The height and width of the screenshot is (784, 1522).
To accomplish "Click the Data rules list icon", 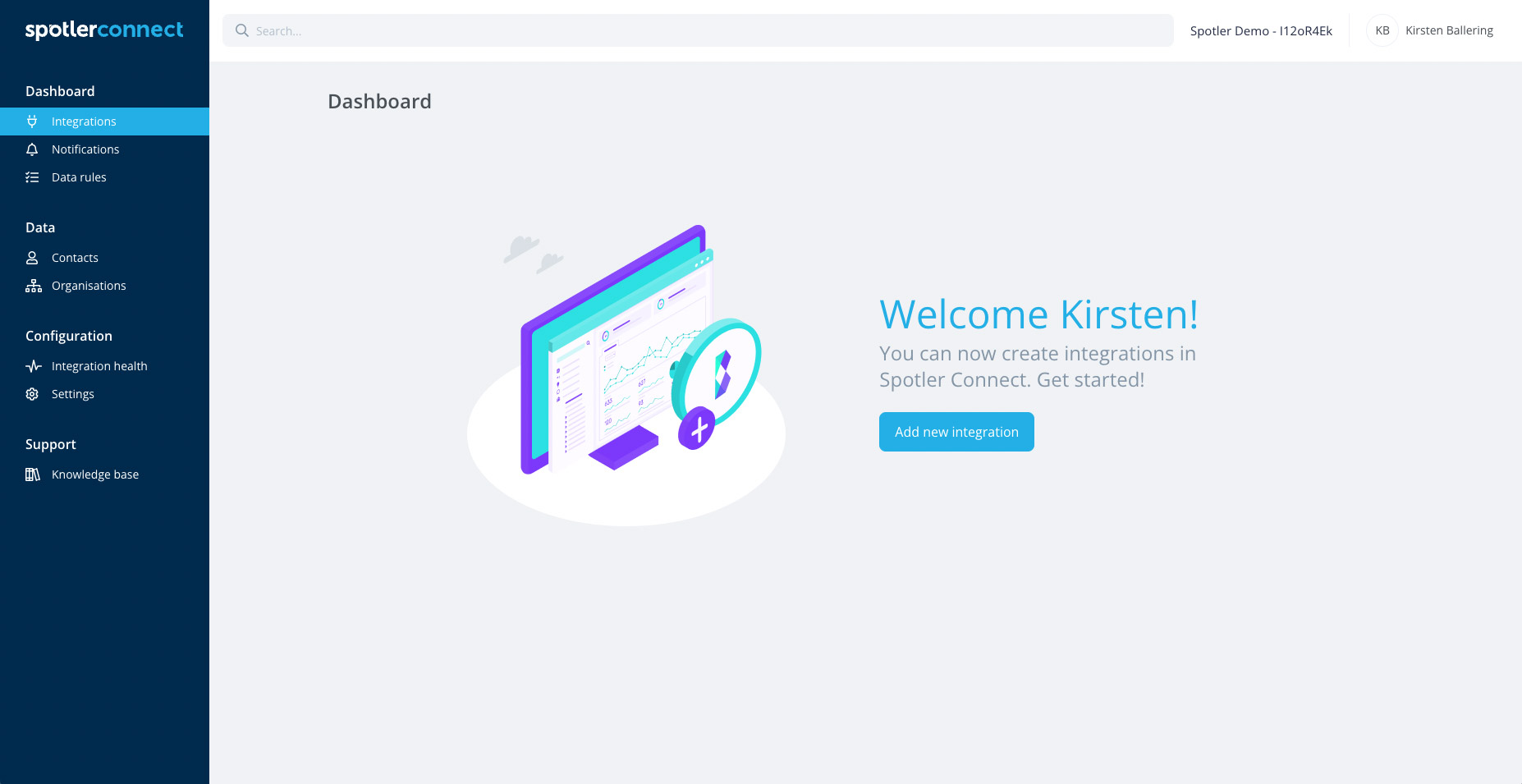I will (x=32, y=177).
